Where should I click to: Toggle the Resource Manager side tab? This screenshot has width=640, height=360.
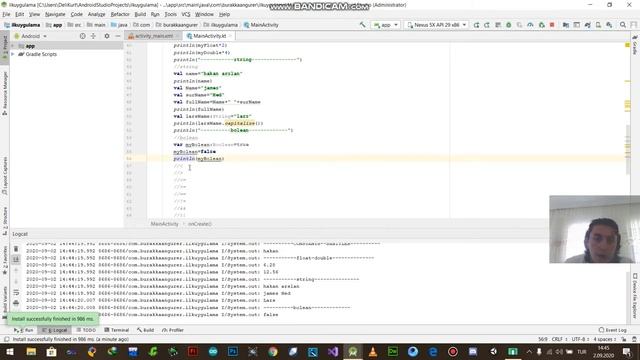[x=5, y=93]
